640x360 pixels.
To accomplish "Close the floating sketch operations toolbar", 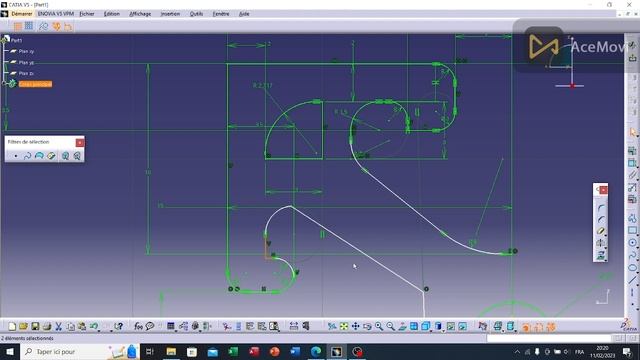I will point(603,190).
